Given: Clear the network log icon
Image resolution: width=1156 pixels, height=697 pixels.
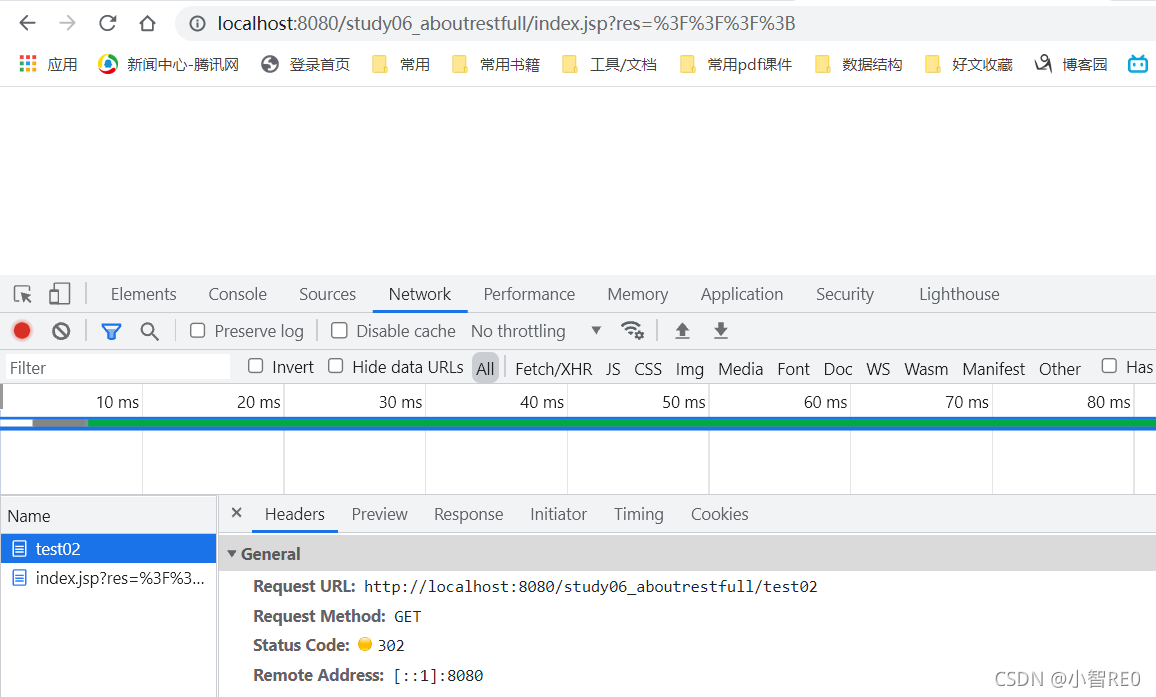Looking at the screenshot, I should pos(61,331).
